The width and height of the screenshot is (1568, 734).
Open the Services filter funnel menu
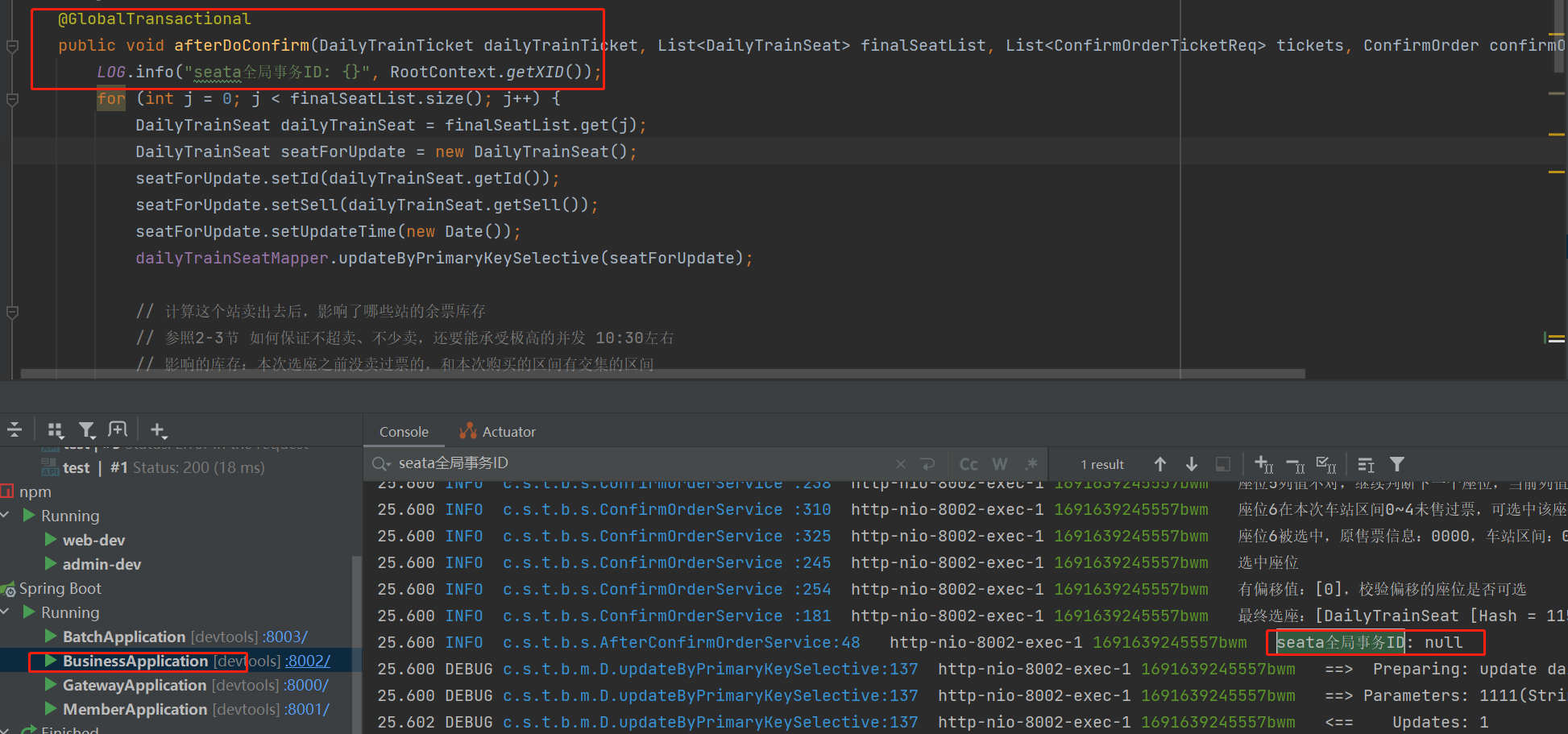point(86,429)
